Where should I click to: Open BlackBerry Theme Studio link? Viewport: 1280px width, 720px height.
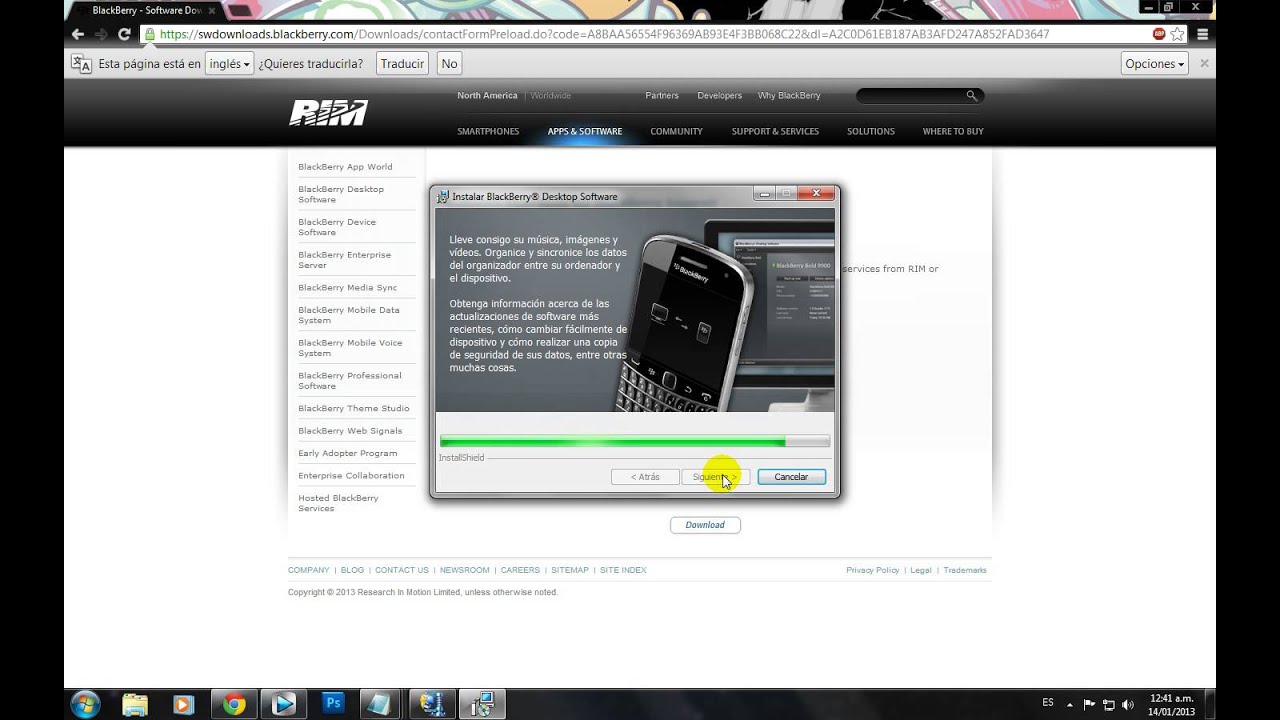(354, 408)
